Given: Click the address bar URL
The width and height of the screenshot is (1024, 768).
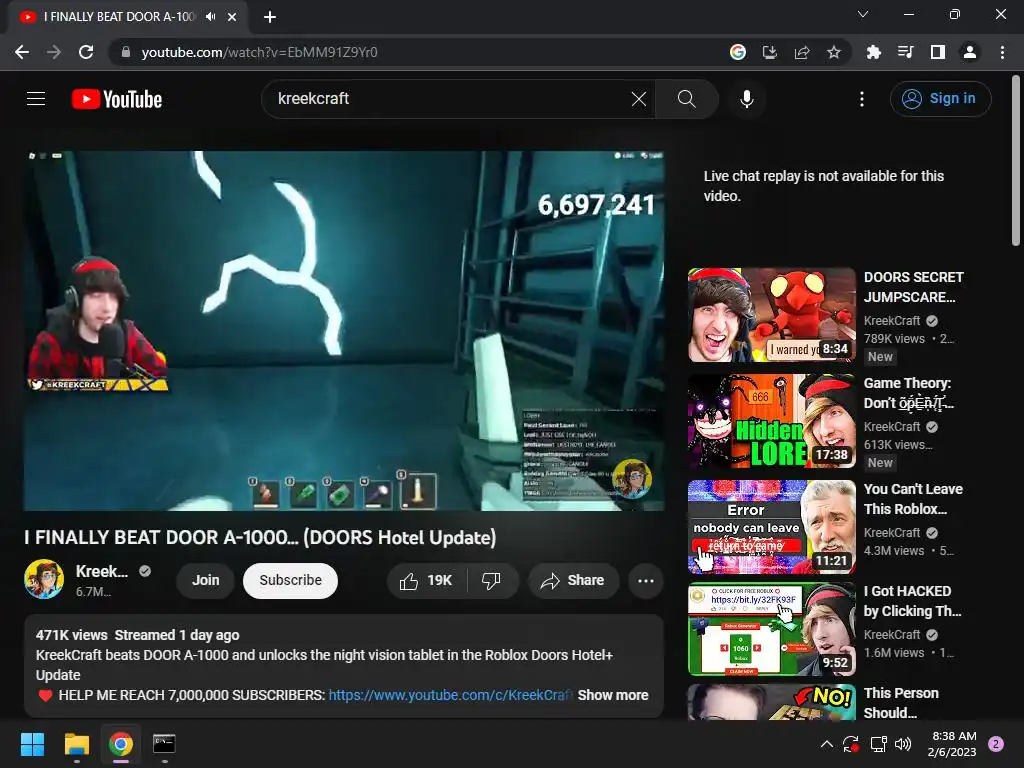Looking at the screenshot, I should pyautogui.click(x=259, y=52).
